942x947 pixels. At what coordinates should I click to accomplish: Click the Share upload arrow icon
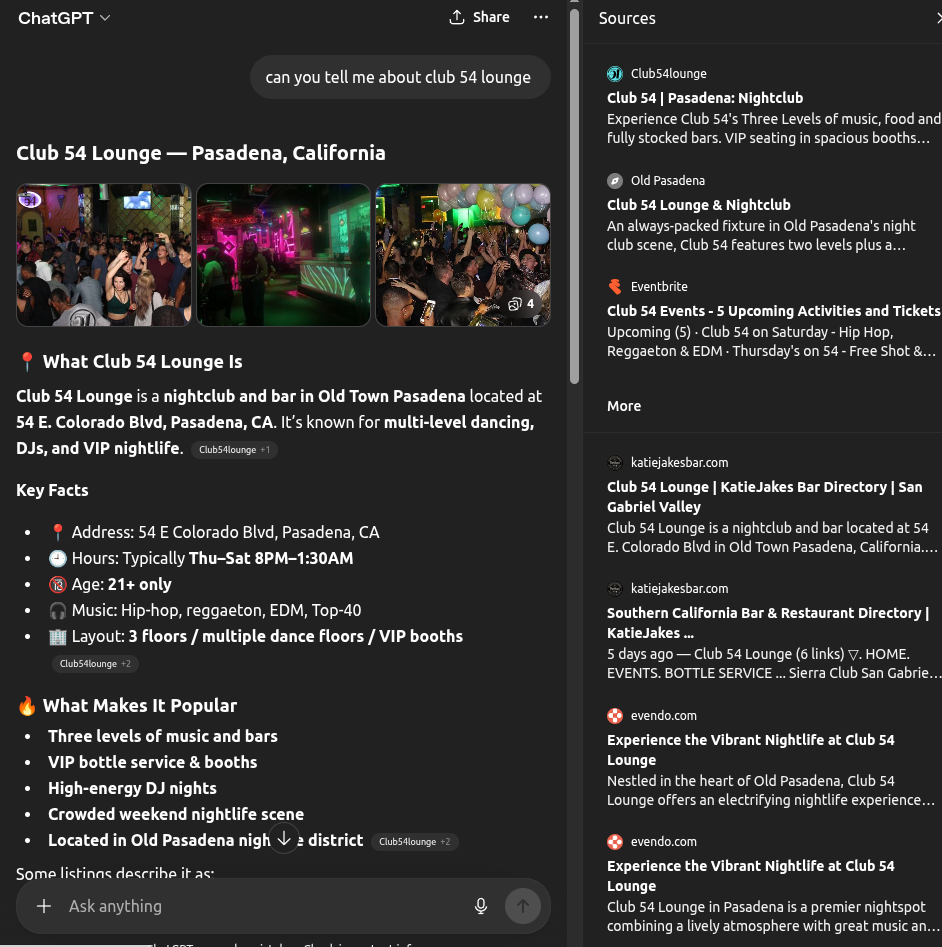point(457,18)
